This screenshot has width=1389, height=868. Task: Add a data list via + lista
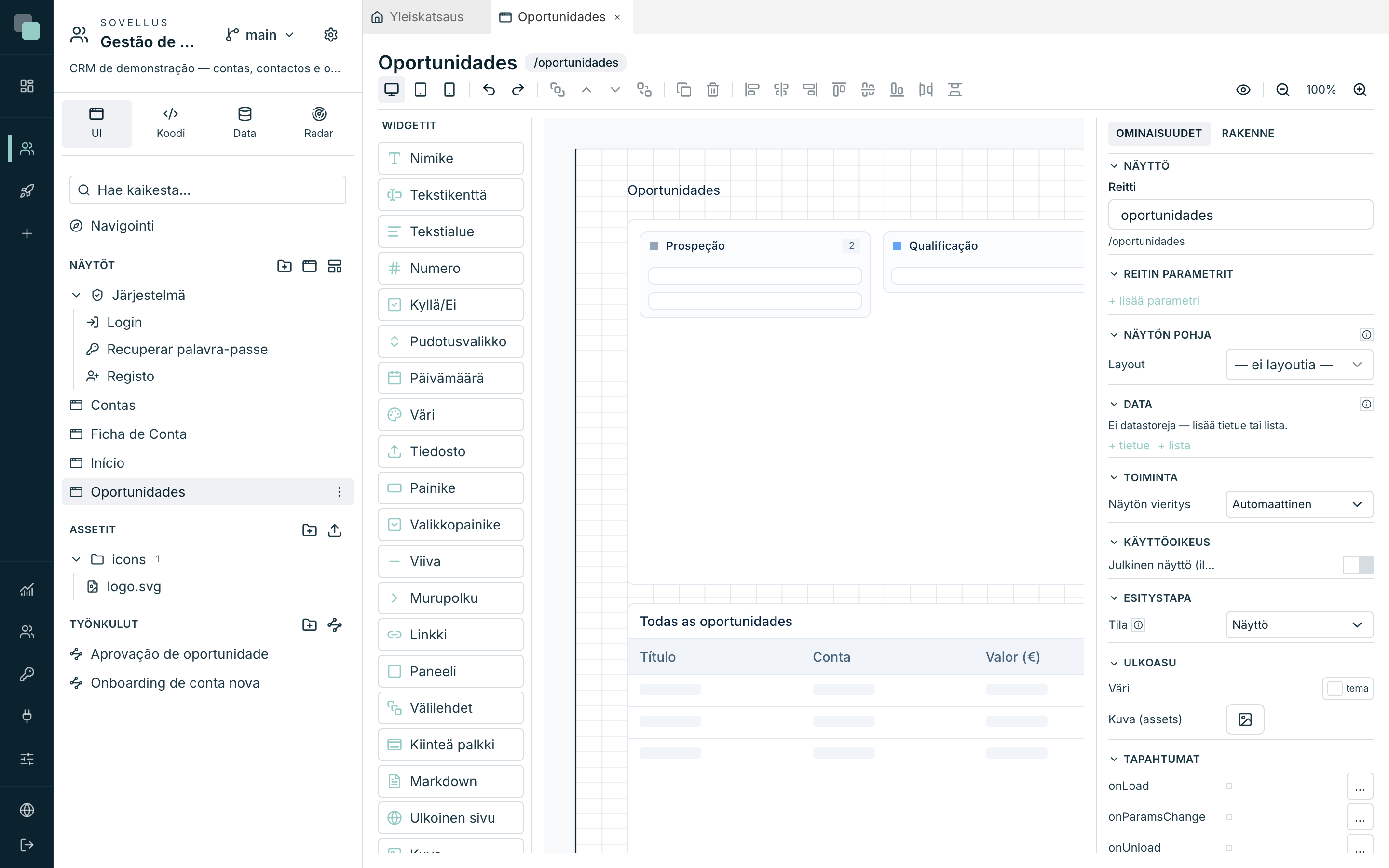(1174, 446)
